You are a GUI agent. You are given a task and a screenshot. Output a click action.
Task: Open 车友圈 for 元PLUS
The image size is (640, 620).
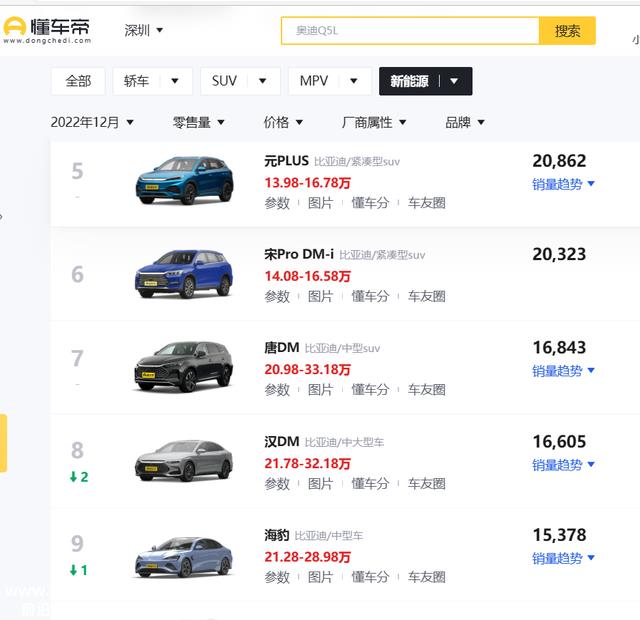pos(427,203)
